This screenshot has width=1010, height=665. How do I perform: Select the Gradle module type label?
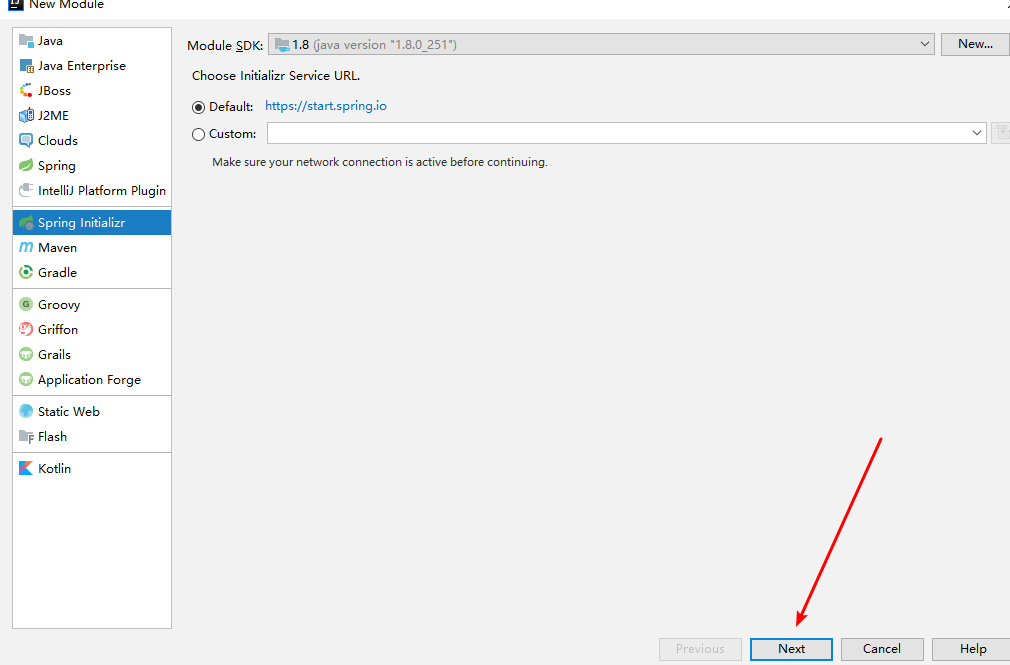tap(57, 273)
